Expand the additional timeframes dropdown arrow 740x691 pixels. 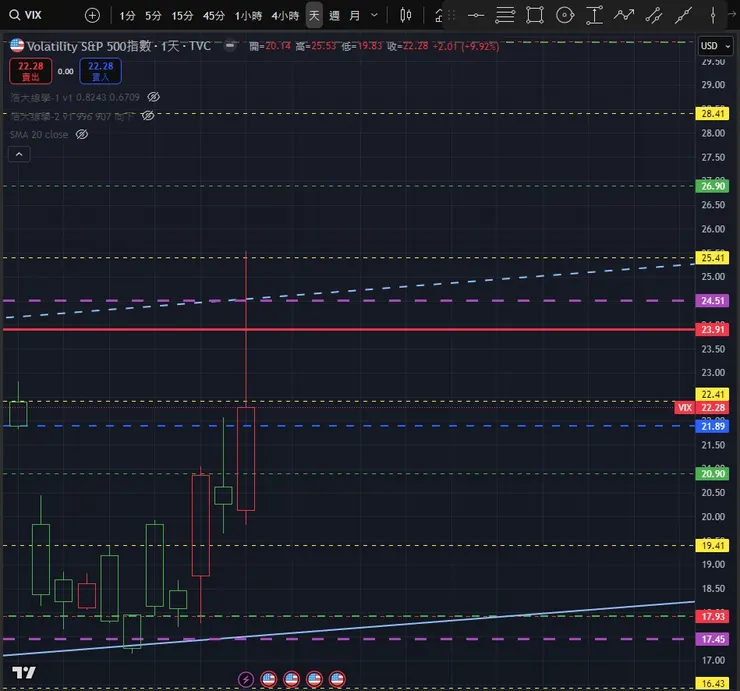click(374, 16)
